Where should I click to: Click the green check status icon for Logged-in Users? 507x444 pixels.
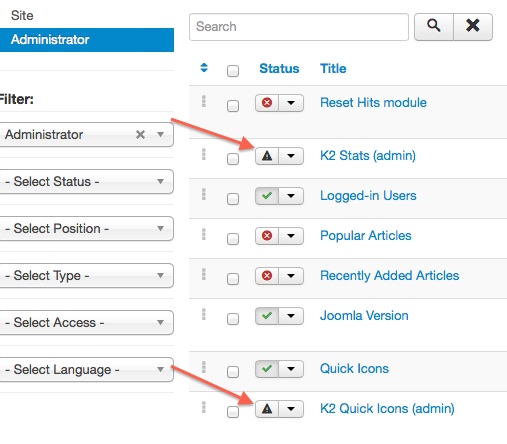pos(267,196)
